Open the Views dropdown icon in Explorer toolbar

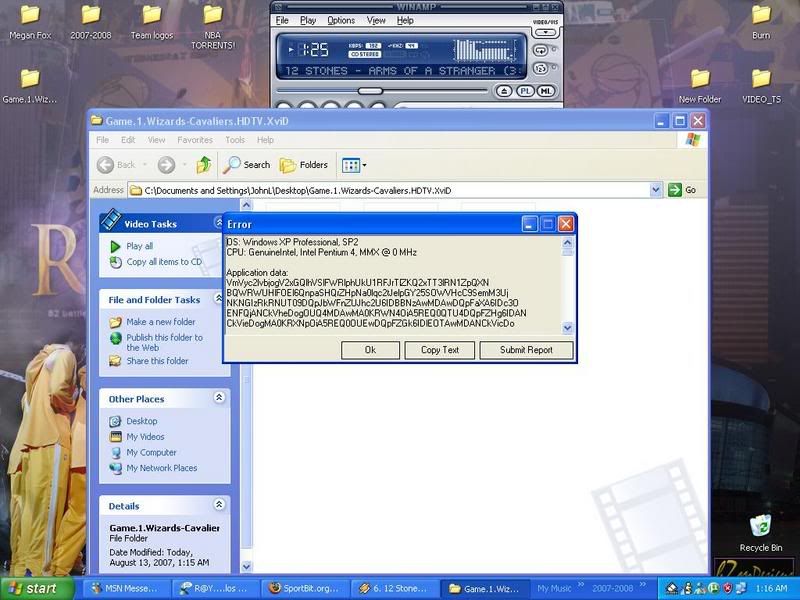[354, 165]
